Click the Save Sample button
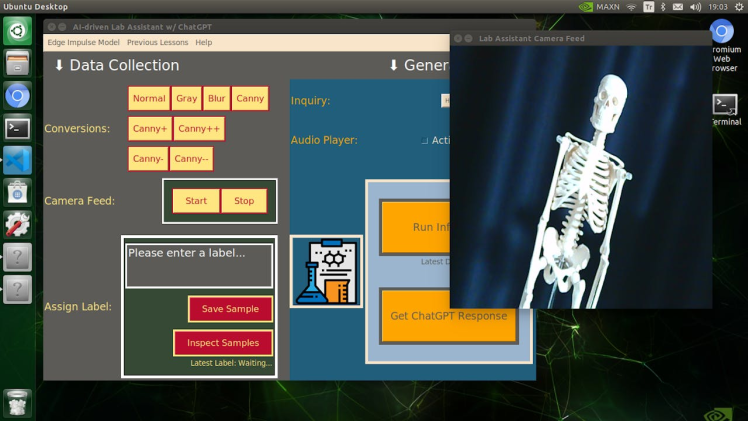748x421 pixels. click(x=230, y=309)
